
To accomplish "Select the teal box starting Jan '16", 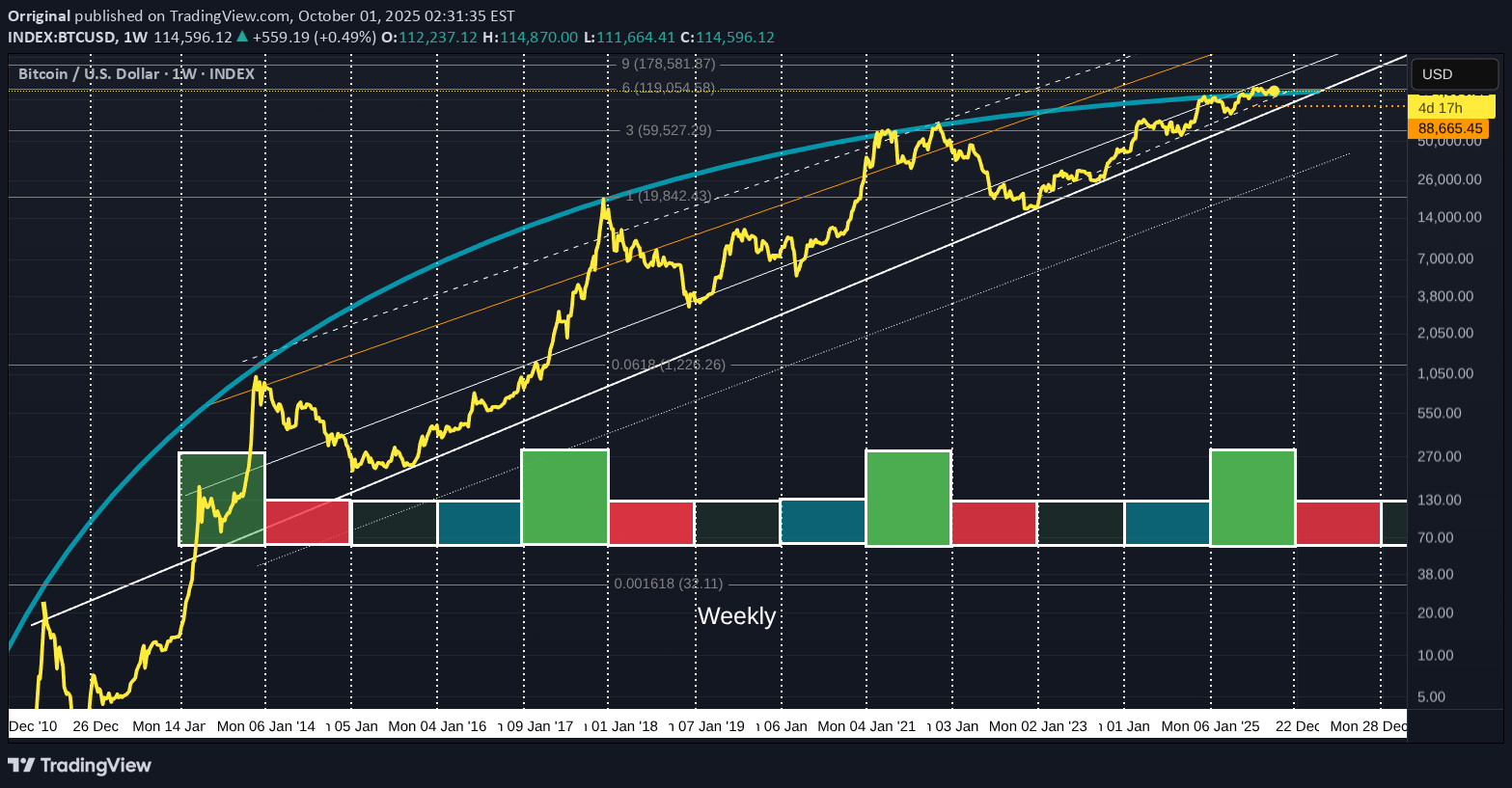I will coord(480,523).
